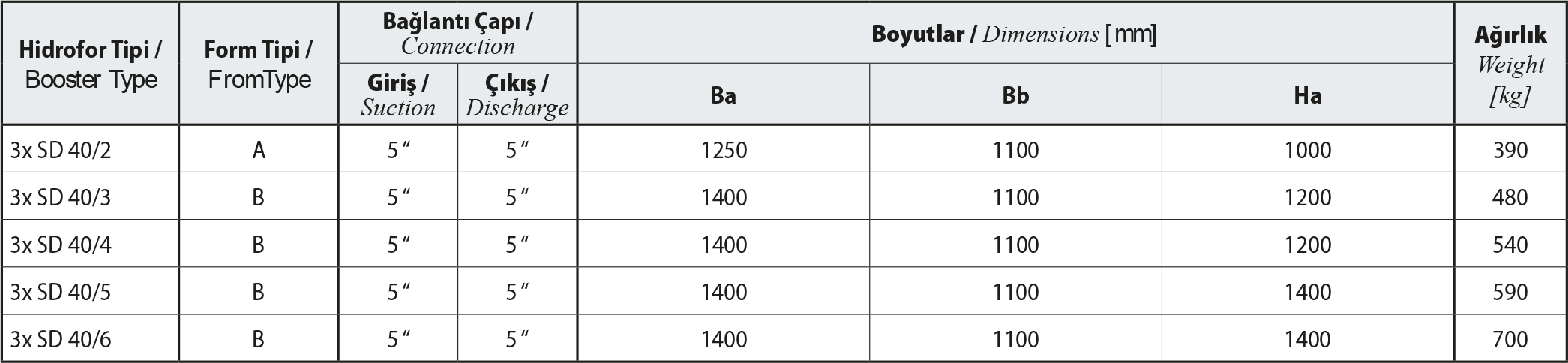Click the Boyutlar / Dimensions [mm] header
This screenshot has height=363, width=1568.
(x=1014, y=34)
